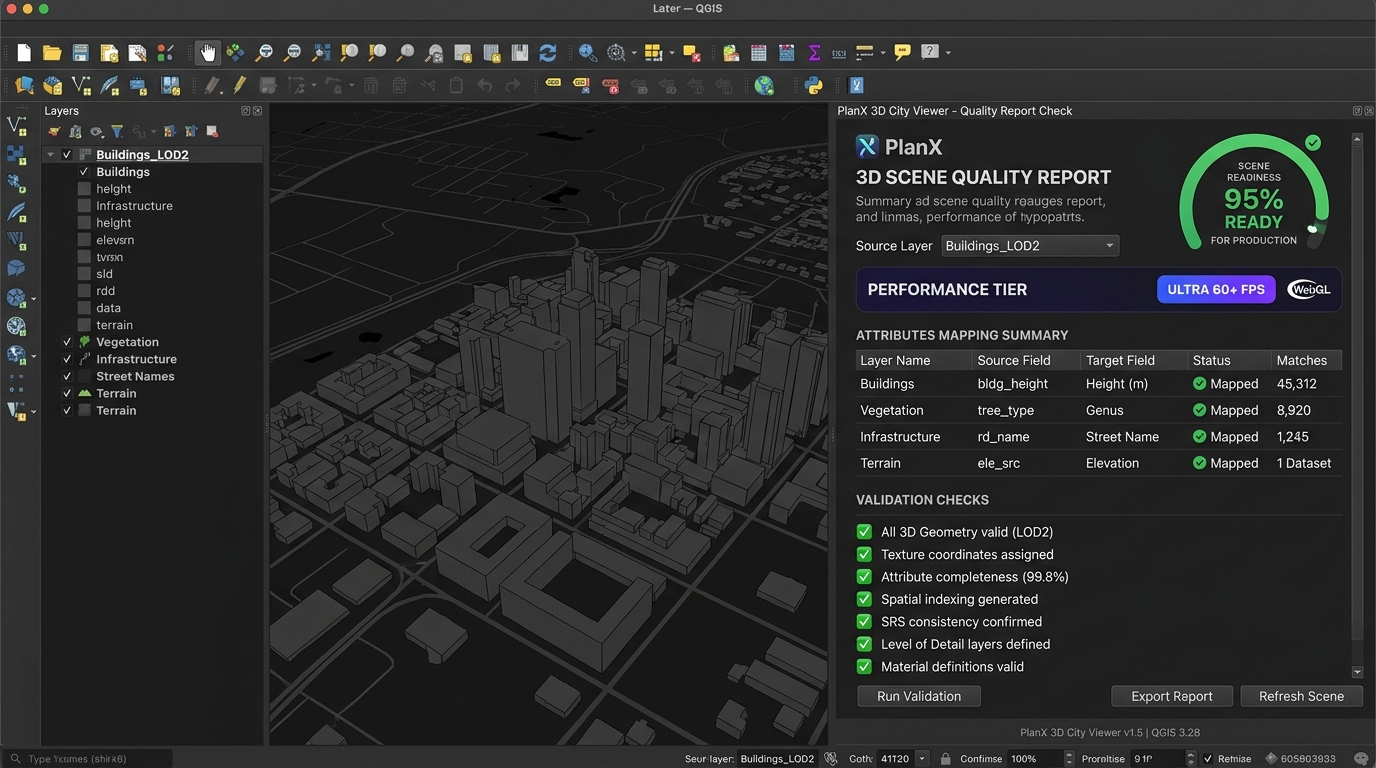Open the Python console icon
The image size is (1376, 768).
click(814, 86)
